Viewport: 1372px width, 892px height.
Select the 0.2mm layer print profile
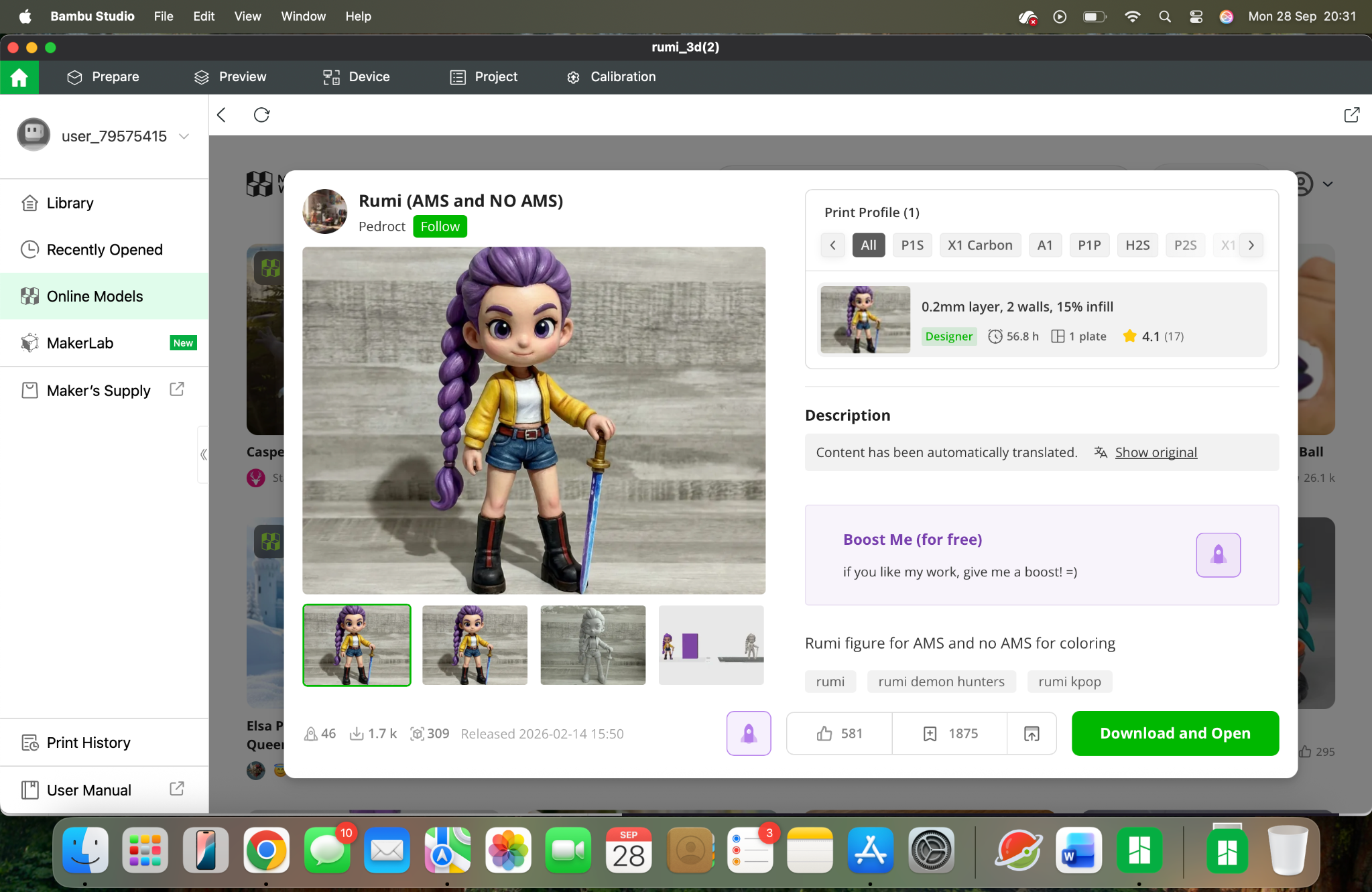[1042, 320]
